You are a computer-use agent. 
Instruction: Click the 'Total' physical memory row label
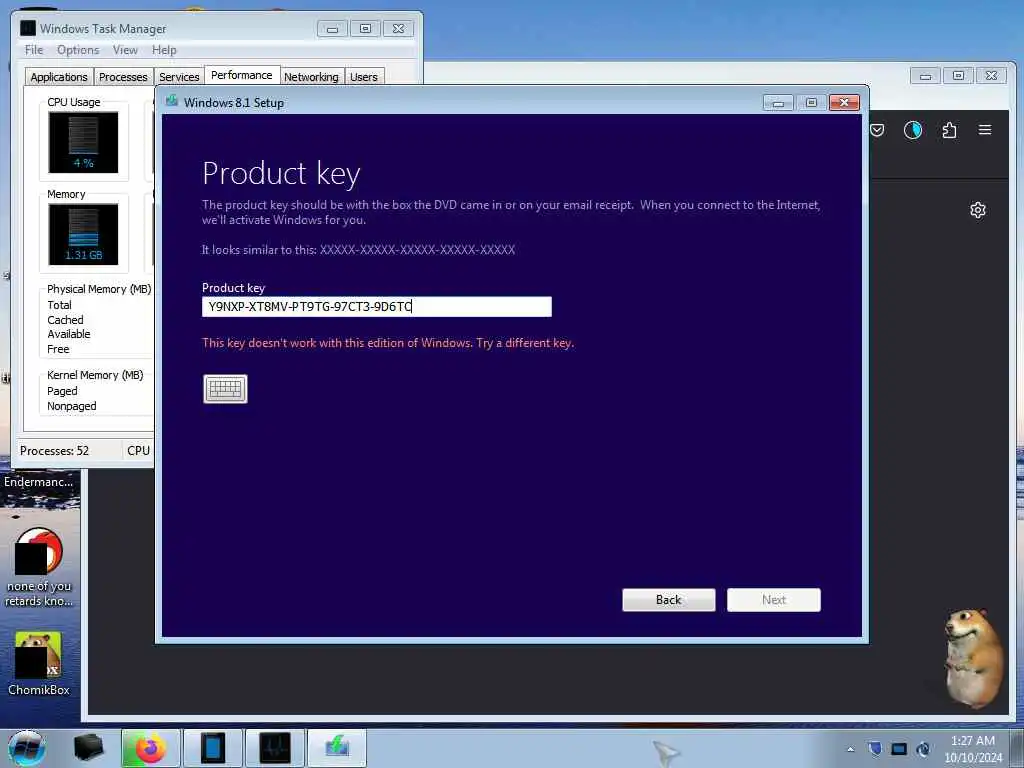coord(59,305)
